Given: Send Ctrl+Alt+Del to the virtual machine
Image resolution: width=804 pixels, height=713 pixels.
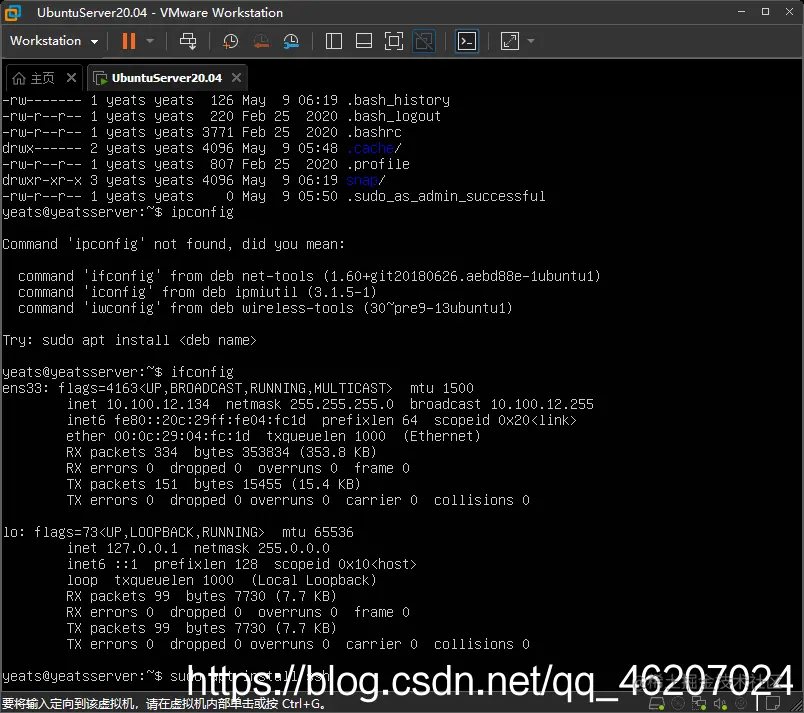Looking at the screenshot, I should [188, 41].
